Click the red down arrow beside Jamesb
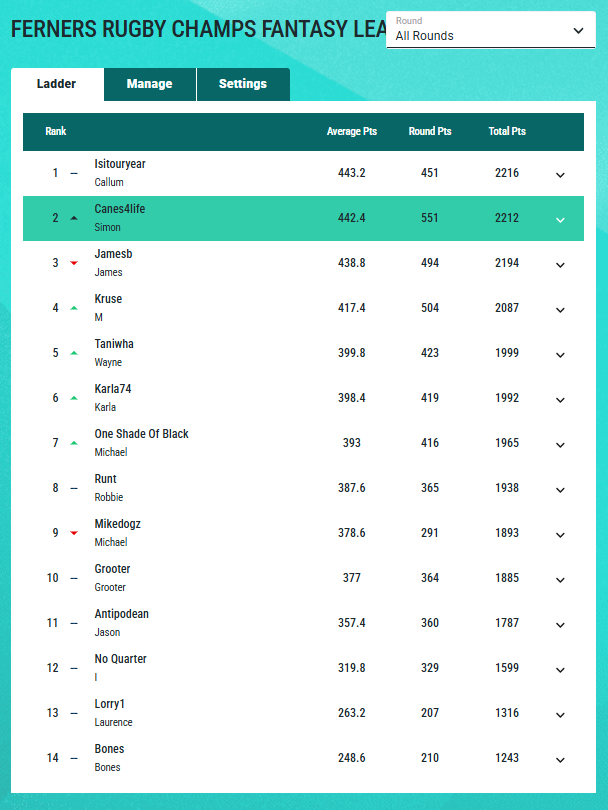Viewport: 608px width, 810px height. (x=74, y=263)
